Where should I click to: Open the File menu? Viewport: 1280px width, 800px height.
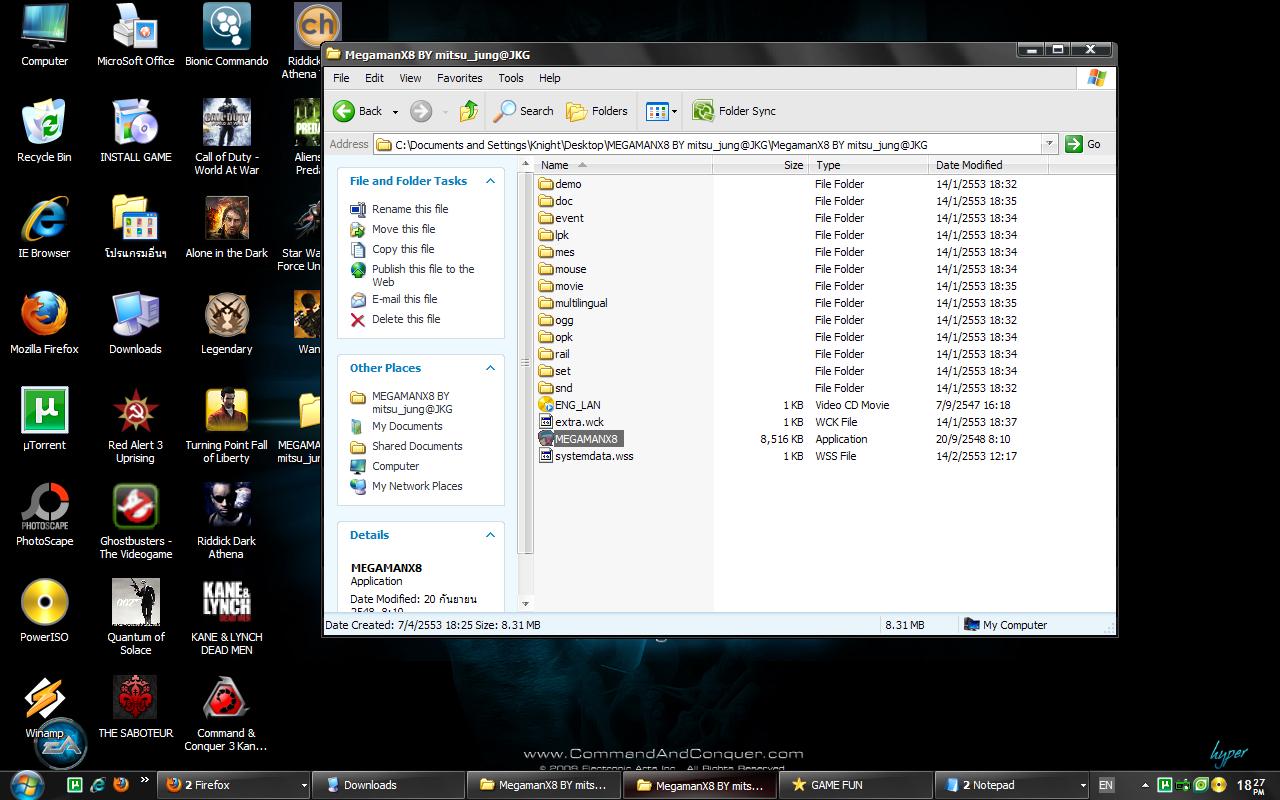pyautogui.click(x=341, y=78)
